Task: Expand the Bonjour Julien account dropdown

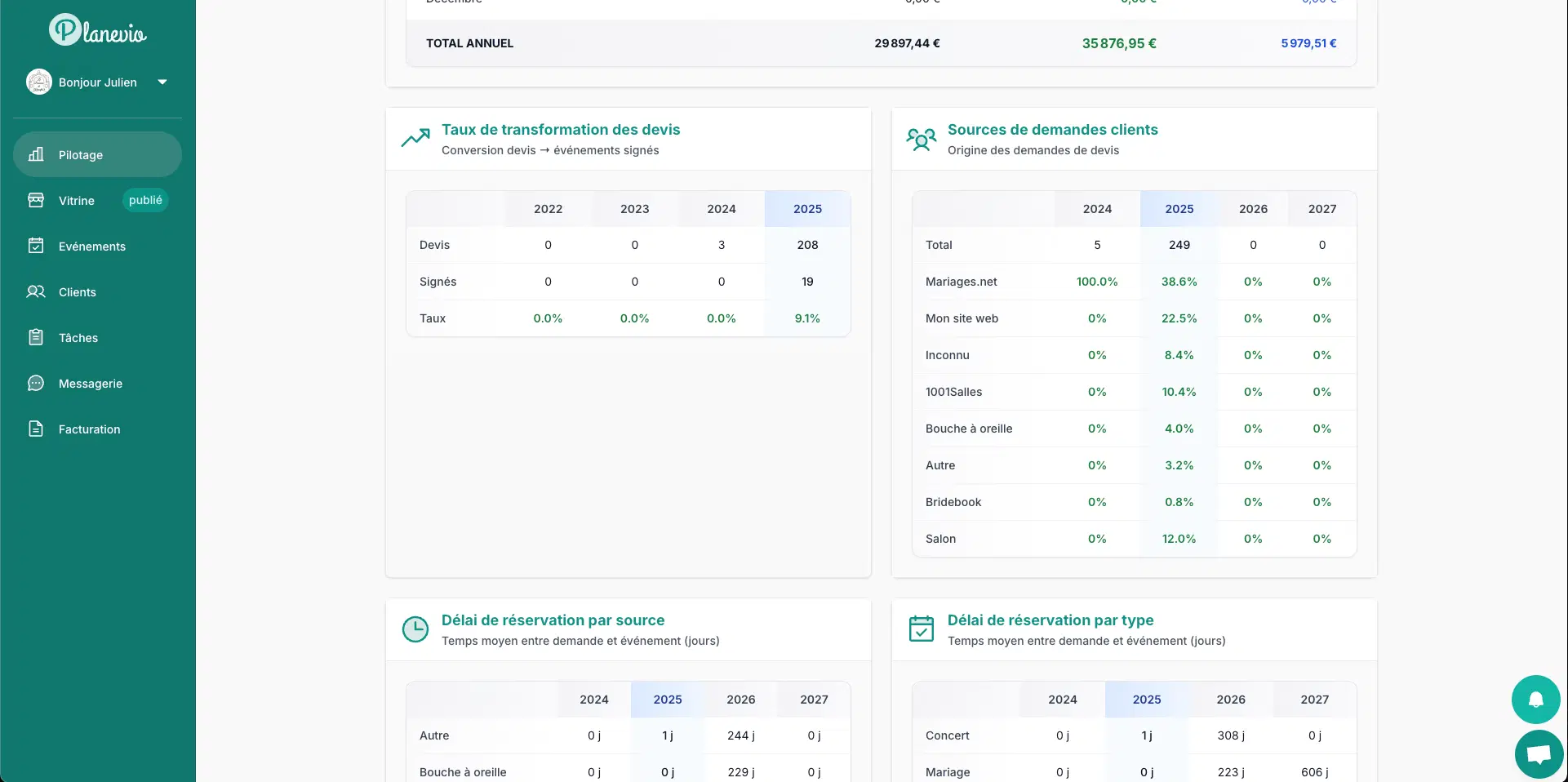Action: (x=162, y=82)
